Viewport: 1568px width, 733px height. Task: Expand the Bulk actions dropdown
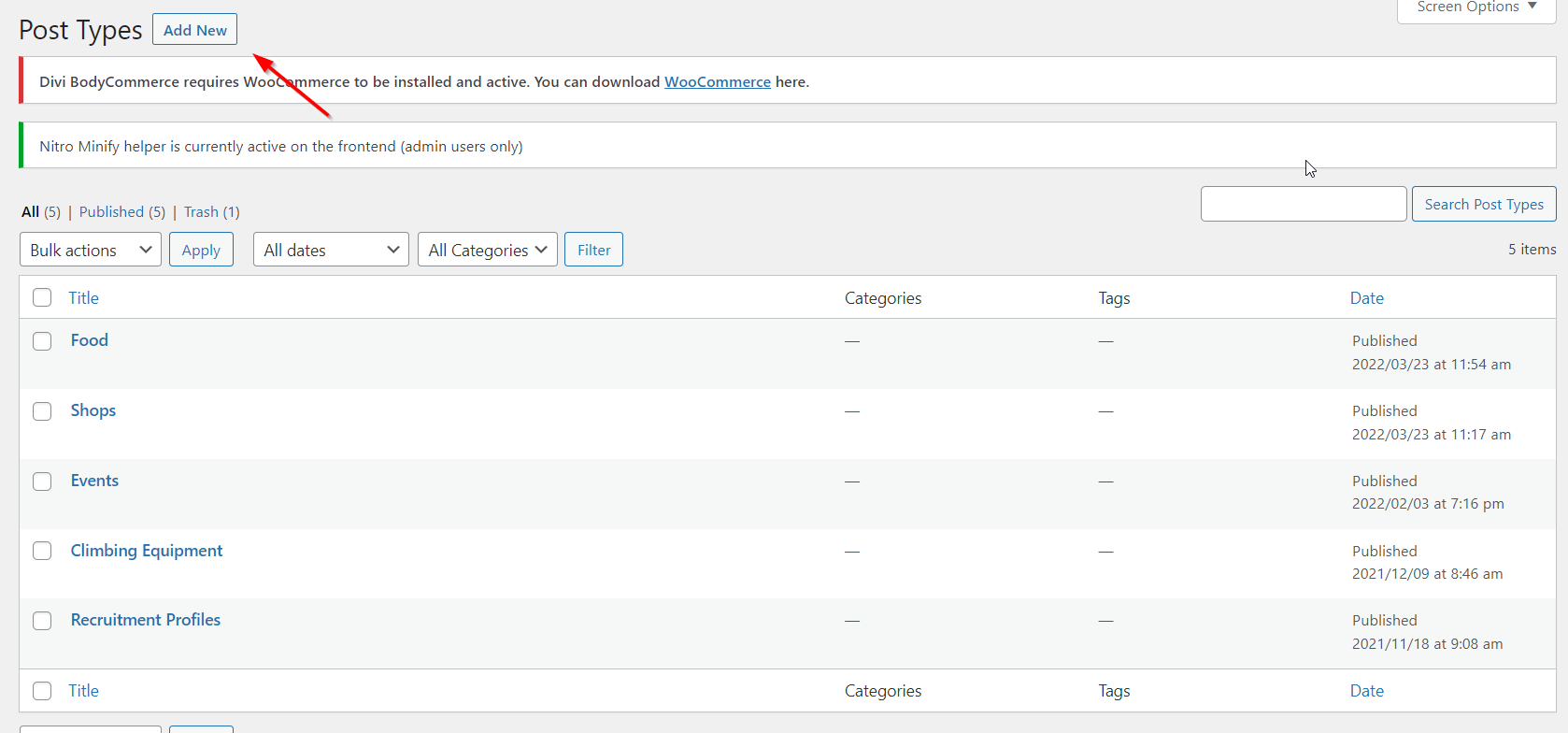(91, 250)
